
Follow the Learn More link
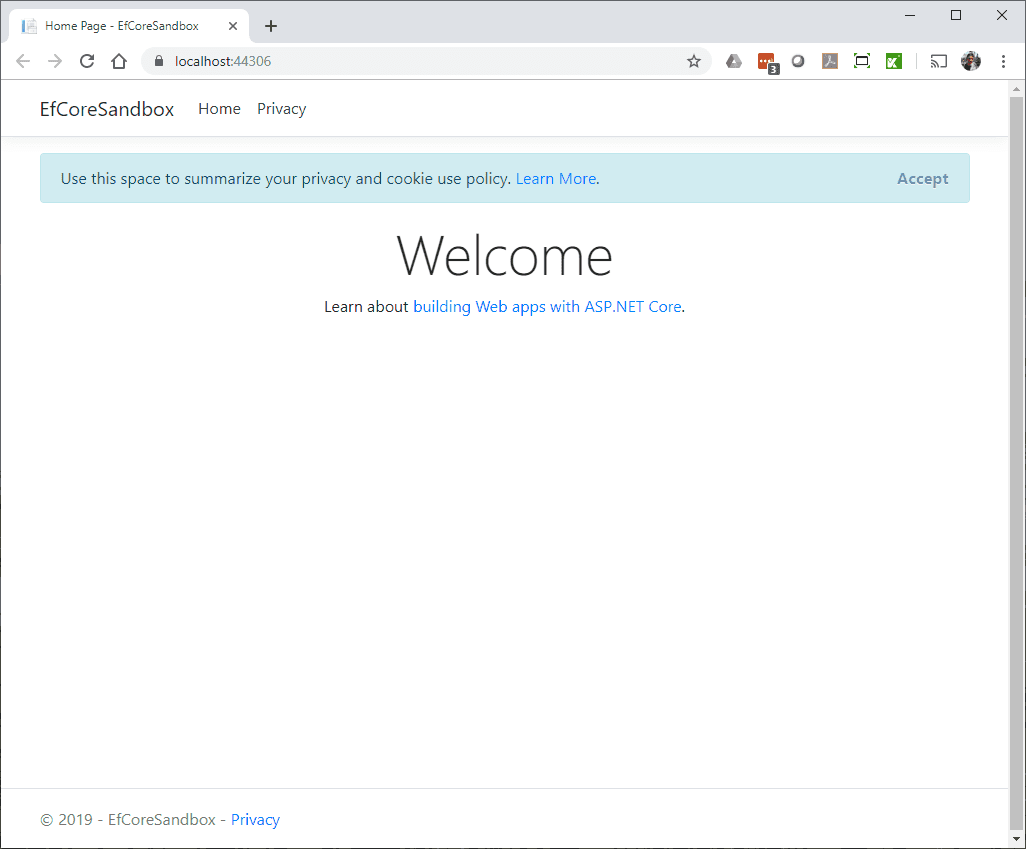pos(556,179)
